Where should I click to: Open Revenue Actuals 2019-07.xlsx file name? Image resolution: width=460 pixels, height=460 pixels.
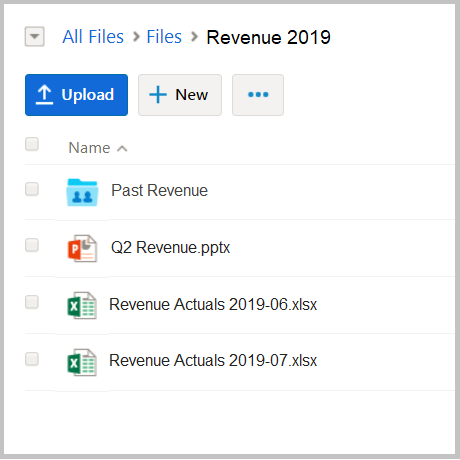(x=213, y=361)
